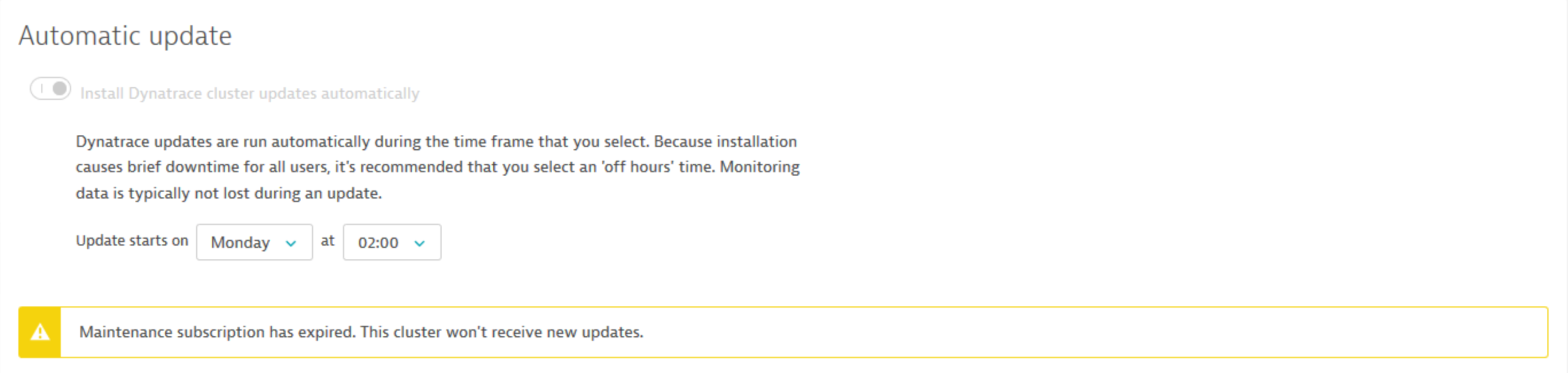Click the chevron arrow next to Monday
Screen dimensions: 1568x373
click(x=291, y=243)
